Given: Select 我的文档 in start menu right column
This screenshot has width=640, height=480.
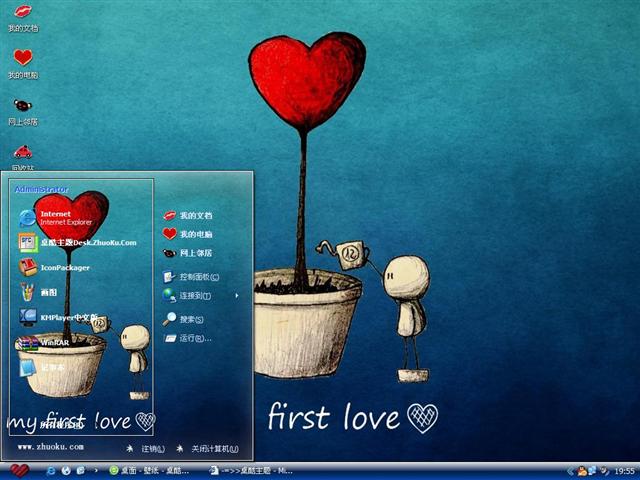Looking at the screenshot, I should pyautogui.click(x=188, y=216).
